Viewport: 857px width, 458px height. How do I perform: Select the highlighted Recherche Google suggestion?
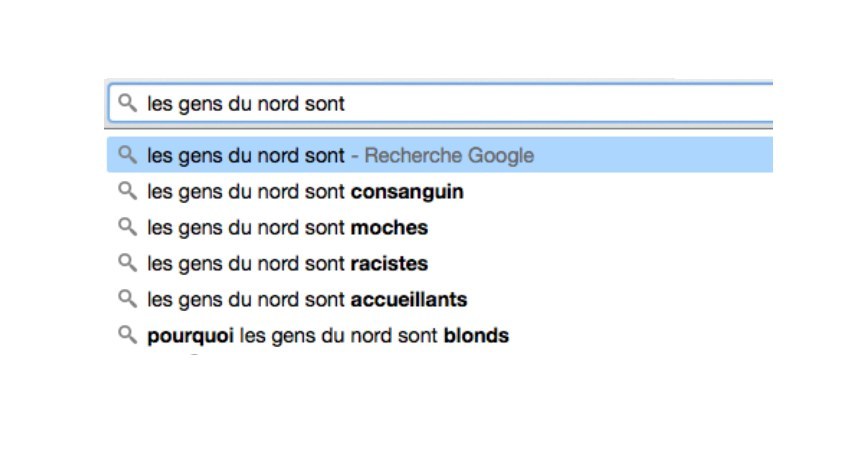tap(440, 155)
